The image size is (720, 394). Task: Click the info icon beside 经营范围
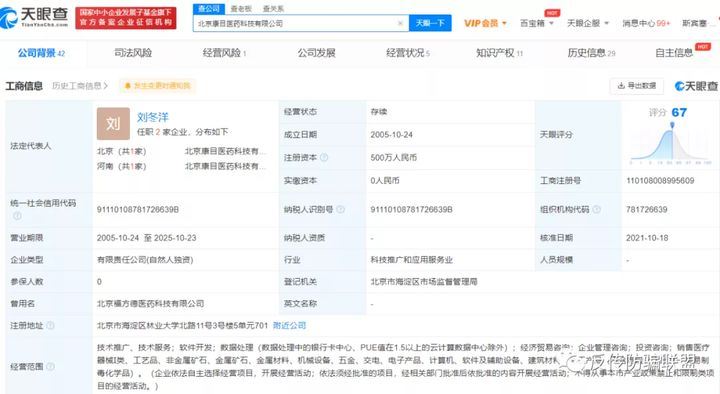click(x=51, y=366)
